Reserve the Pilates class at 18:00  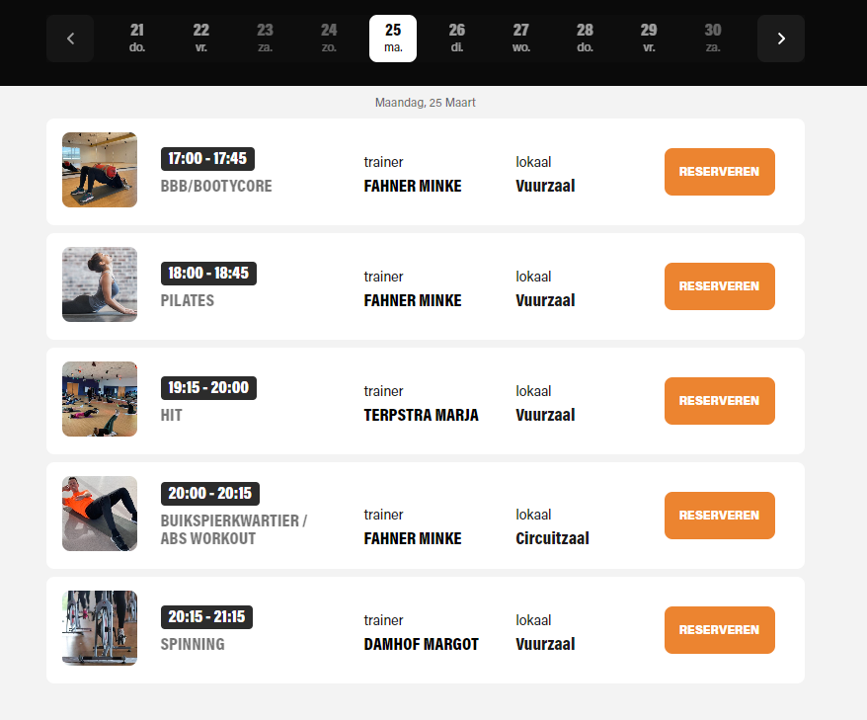[x=719, y=286]
